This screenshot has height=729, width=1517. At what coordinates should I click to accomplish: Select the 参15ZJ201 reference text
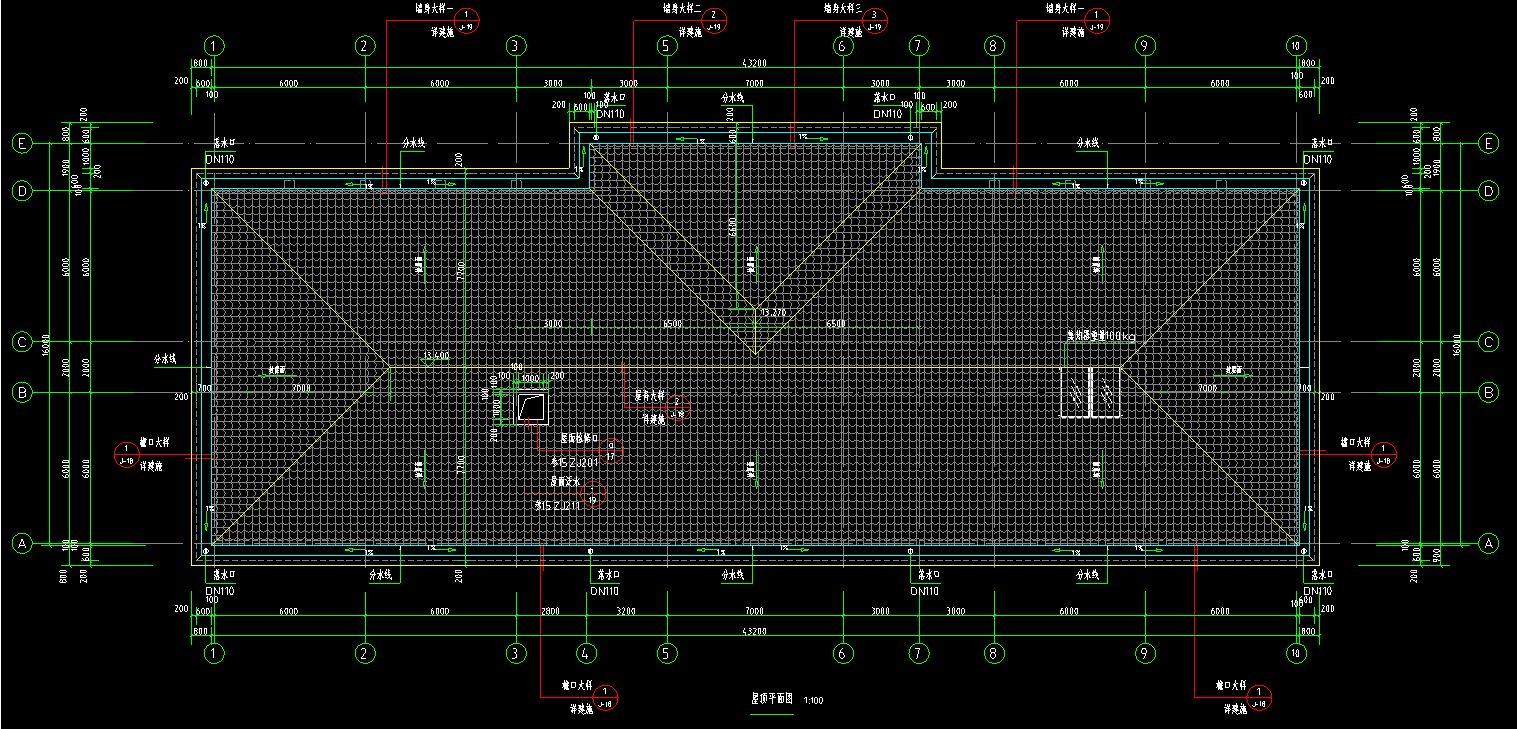point(573,462)
